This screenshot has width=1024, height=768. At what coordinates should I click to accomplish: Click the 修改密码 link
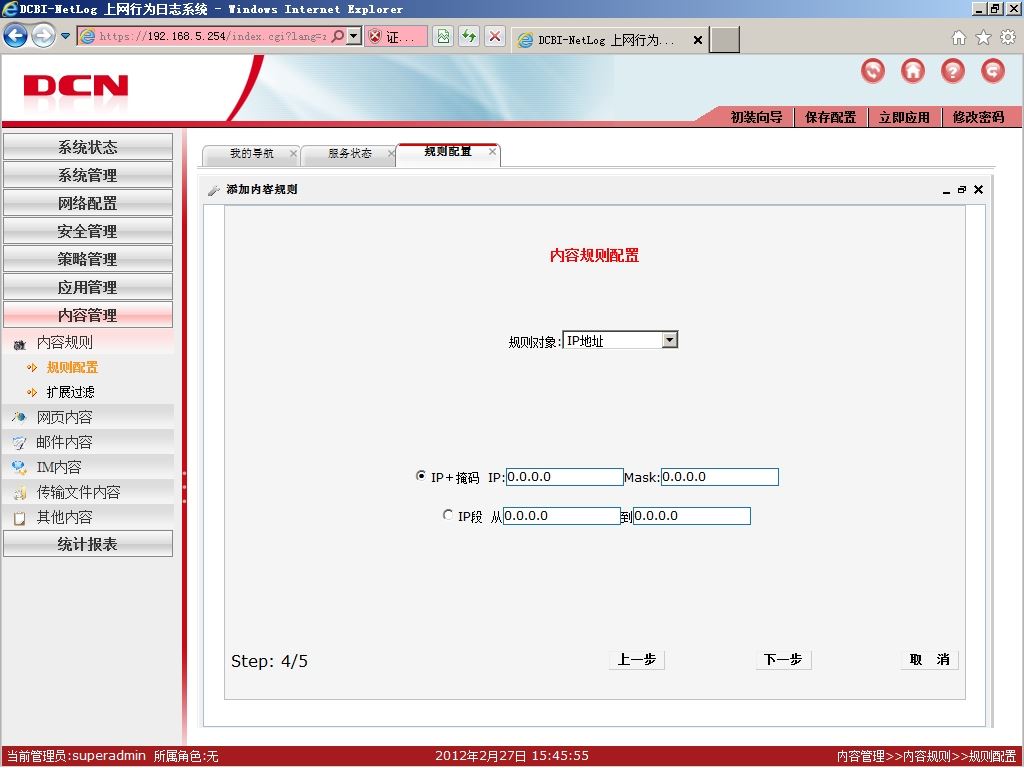pos(978,118)
